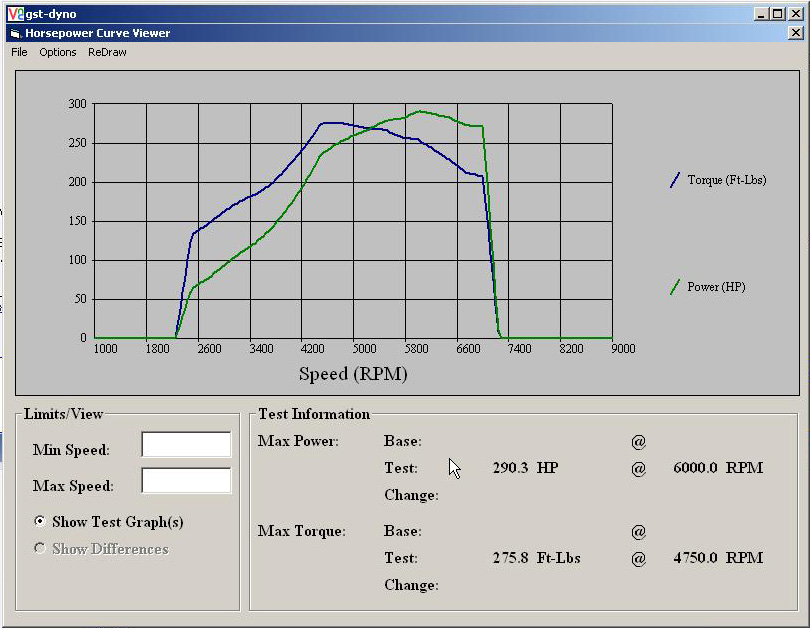
Task: Select the Show Test Graph(s) radio button
Action: click(40, 522)
